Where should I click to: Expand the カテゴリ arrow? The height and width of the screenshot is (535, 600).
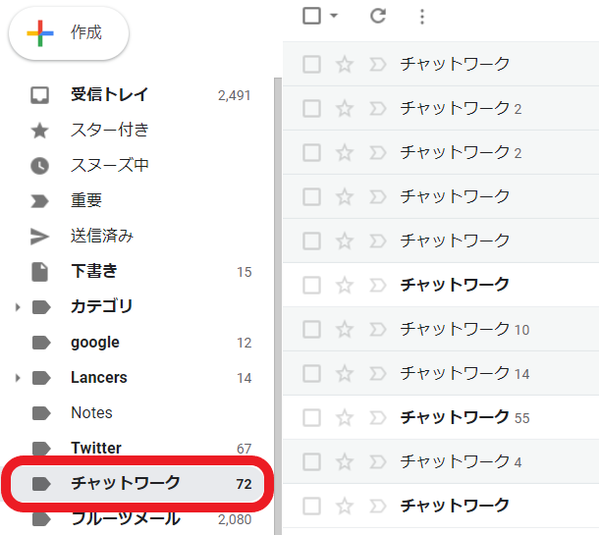pyautogui.click(x=17, y=307)
